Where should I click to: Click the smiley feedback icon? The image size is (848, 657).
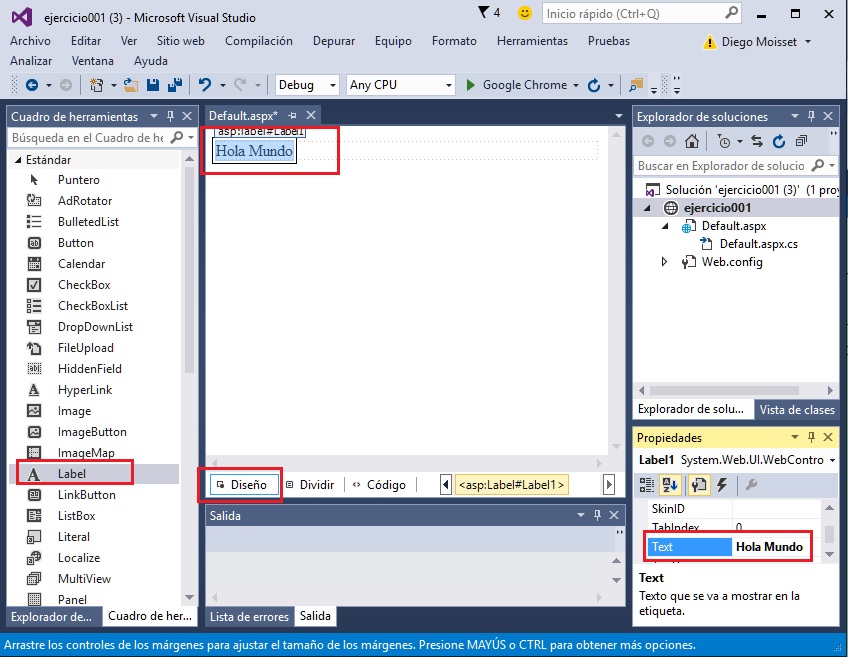pos(525,12)
